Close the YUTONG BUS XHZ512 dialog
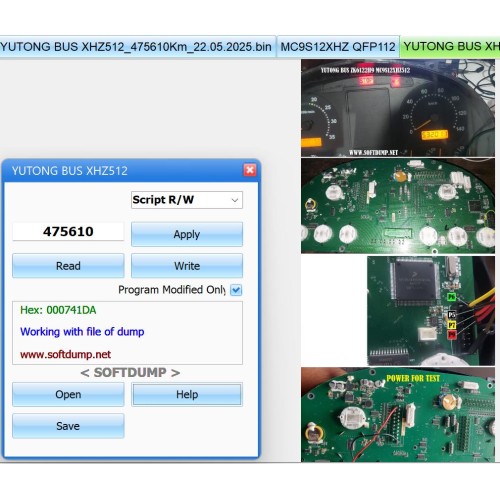The height and width of the screenshot is (500, 500). (x=250, y=170)
